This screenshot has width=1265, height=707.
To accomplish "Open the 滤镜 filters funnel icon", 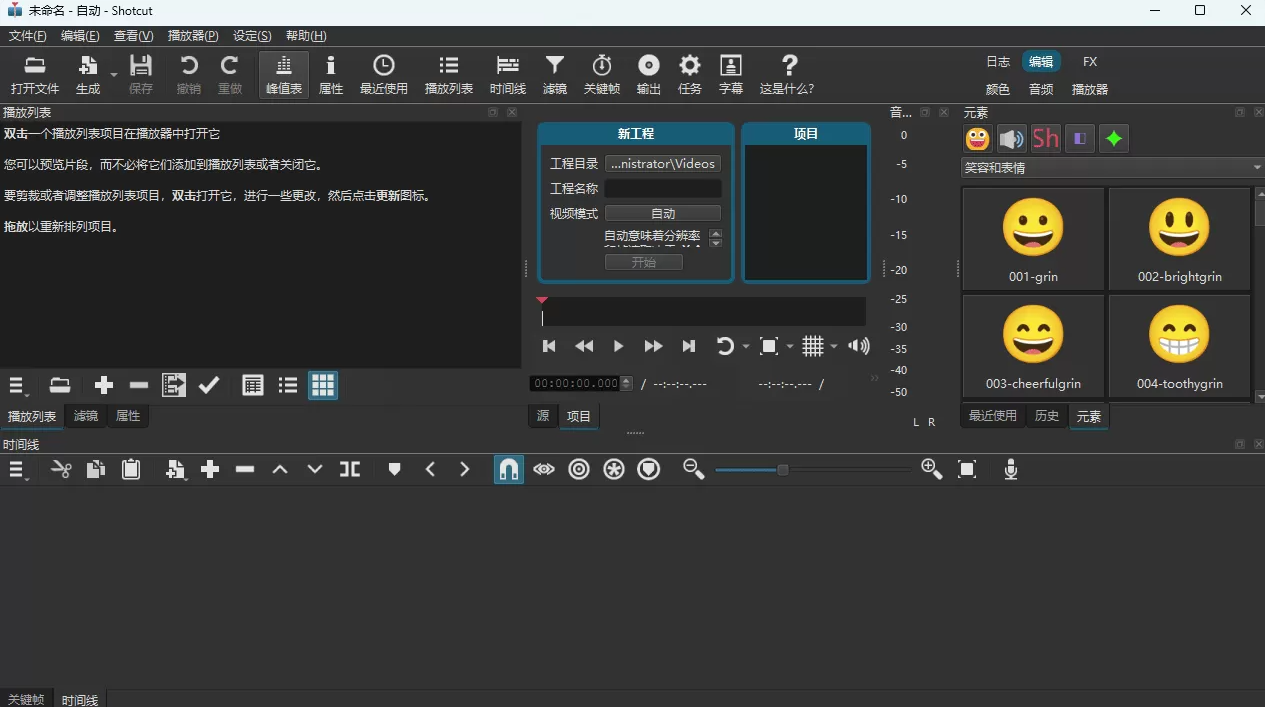I will 555,75.
